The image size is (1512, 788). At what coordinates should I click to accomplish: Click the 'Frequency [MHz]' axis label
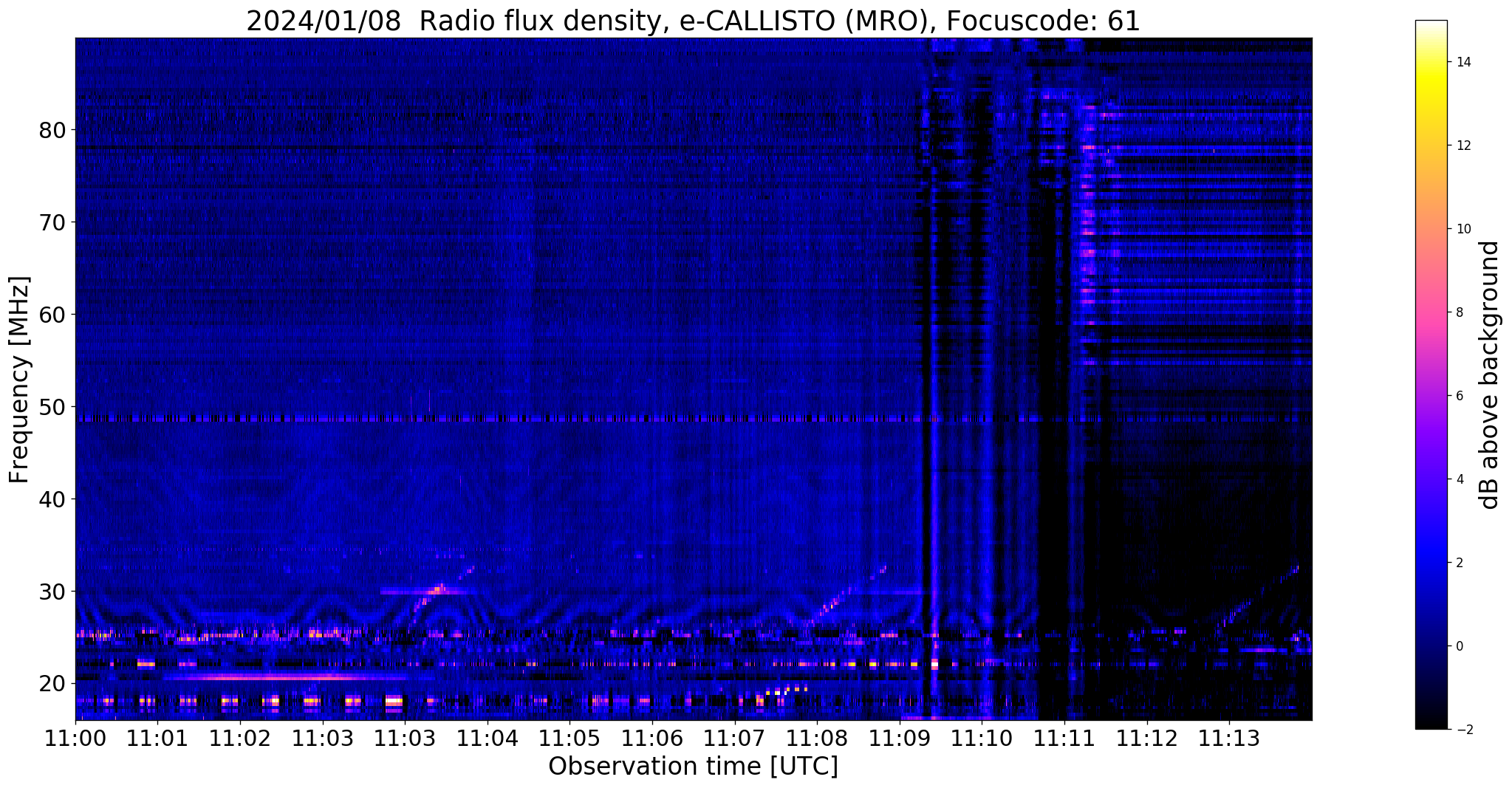click(20, 380)
